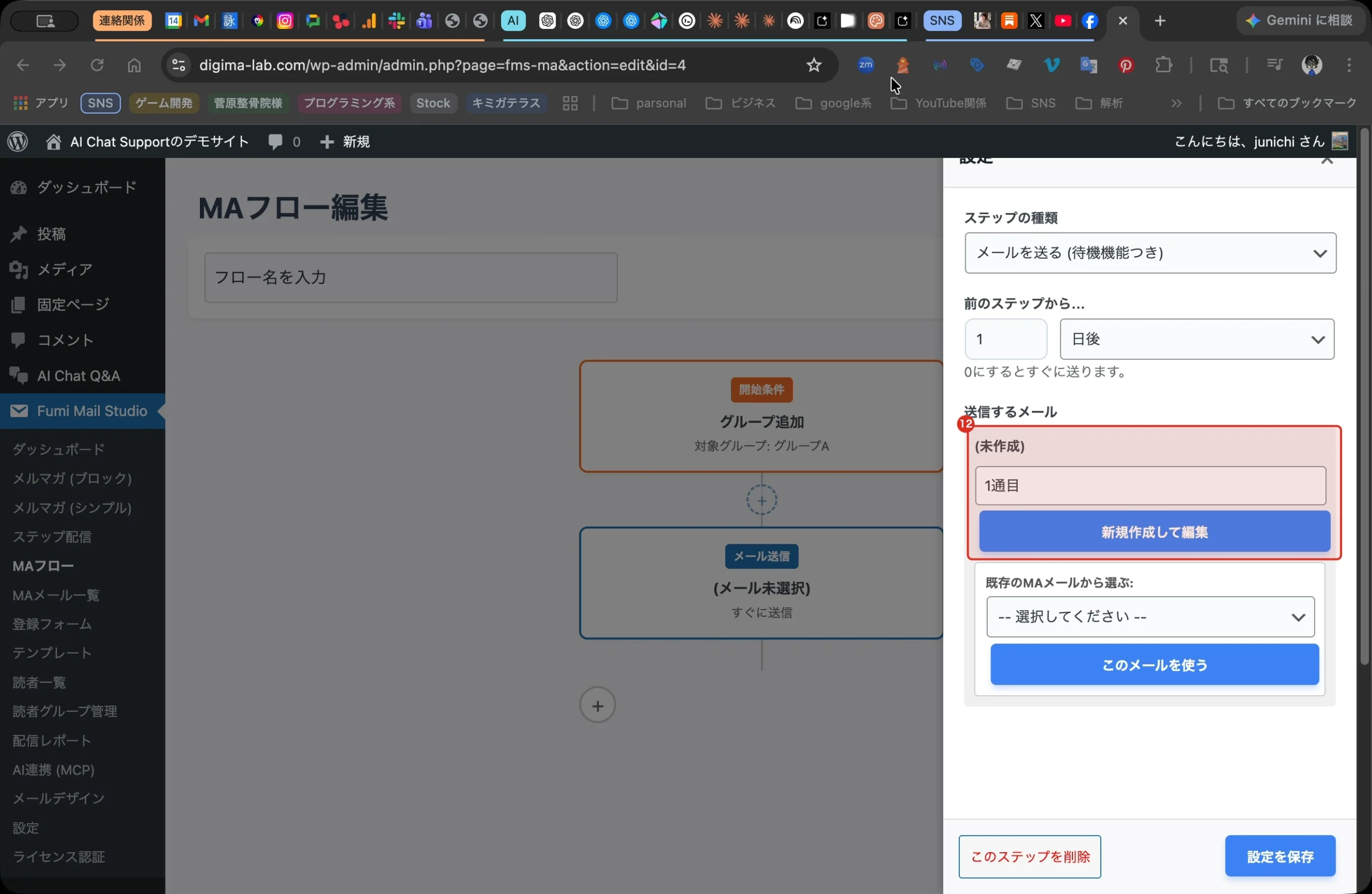Click the Zoom extension icon
Screen dimensions: 1372x894
pyautogui.click(x=866, y=65)
